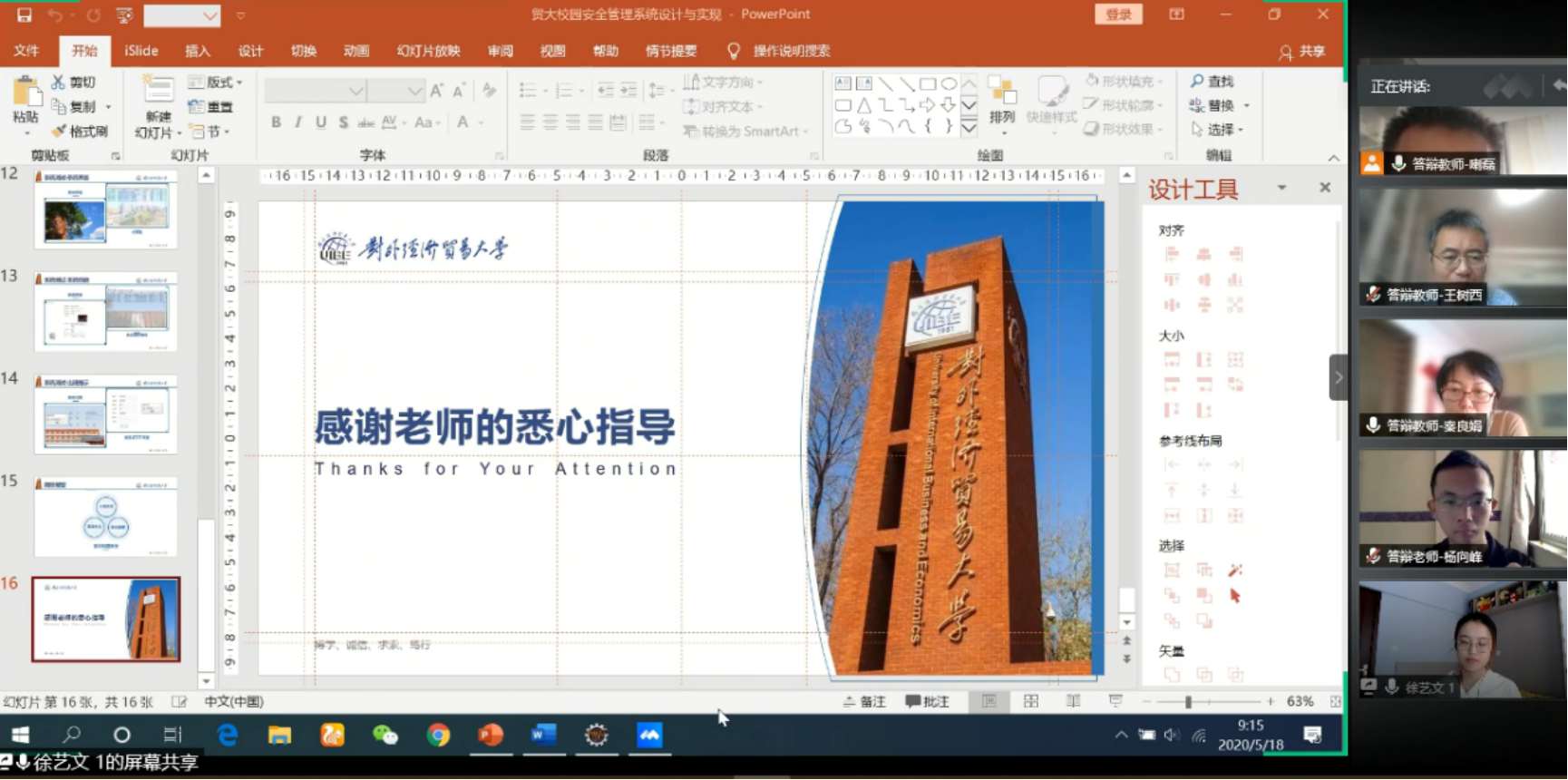This screenshot has width=1568, height=780.
Task: Open PowerPoint from the Windows taskbar
Action: tap(491, 735)
